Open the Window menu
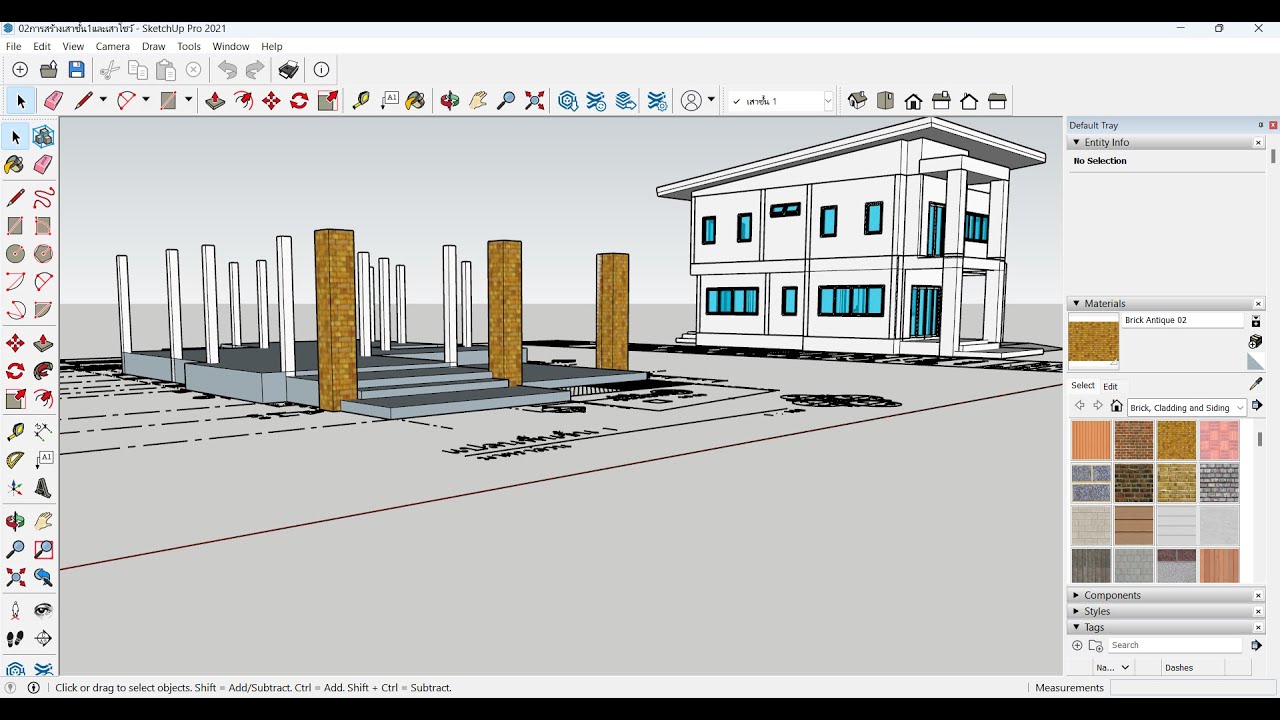The image size is (1280, 720). (230, 47)
